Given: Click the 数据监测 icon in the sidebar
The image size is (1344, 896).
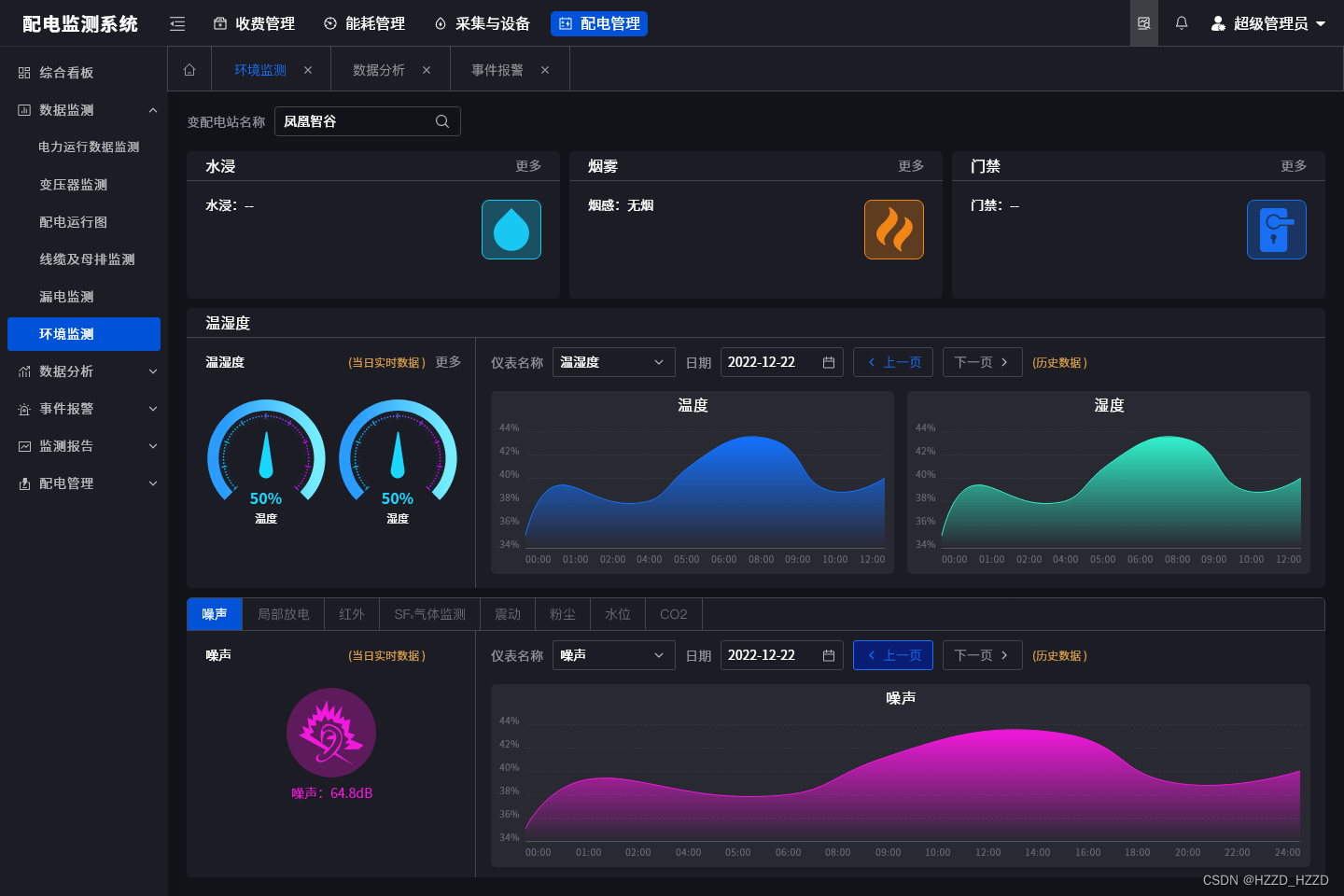Looking at the screenshot, I should click(24, 110).
